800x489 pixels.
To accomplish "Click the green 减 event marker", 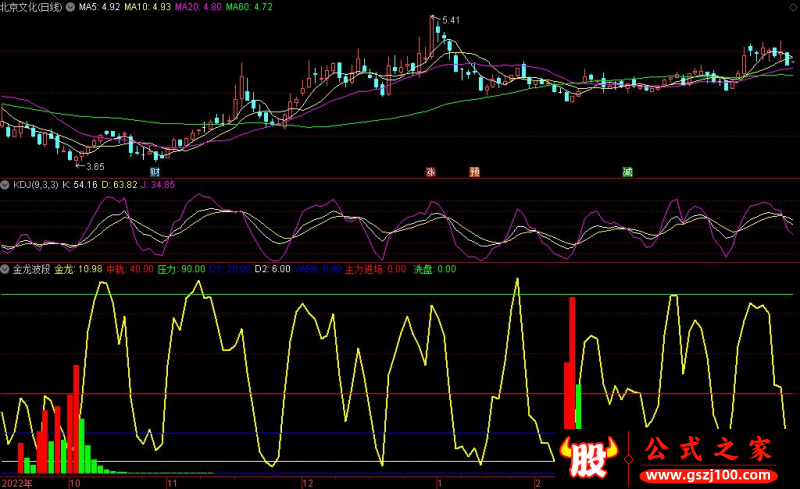I will point(627,171).
